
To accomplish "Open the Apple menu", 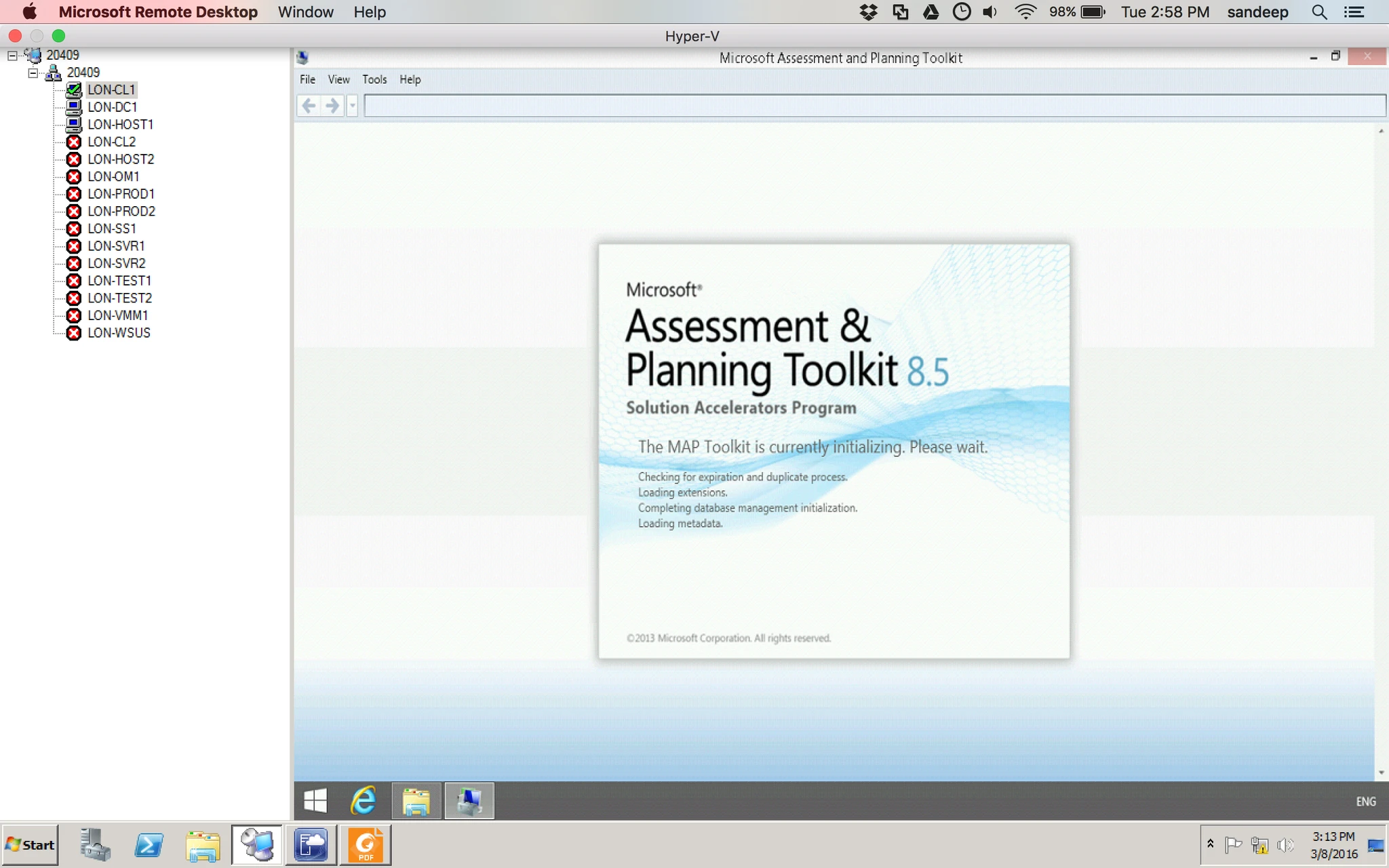I will coord(29,12).
